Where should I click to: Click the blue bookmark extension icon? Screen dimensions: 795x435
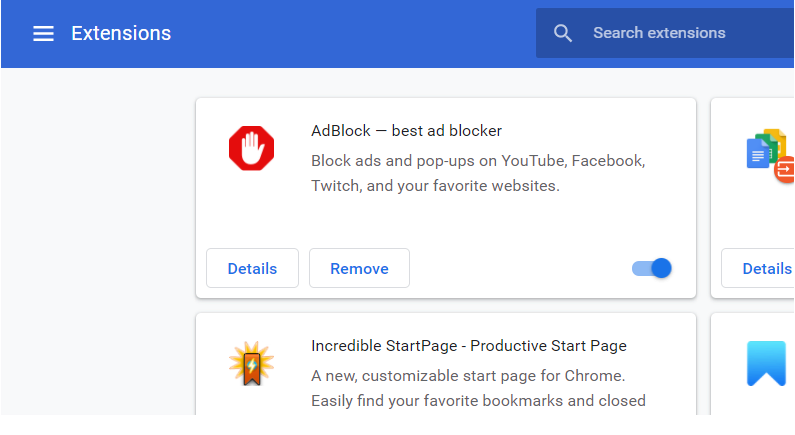click(x=766, y=364)
